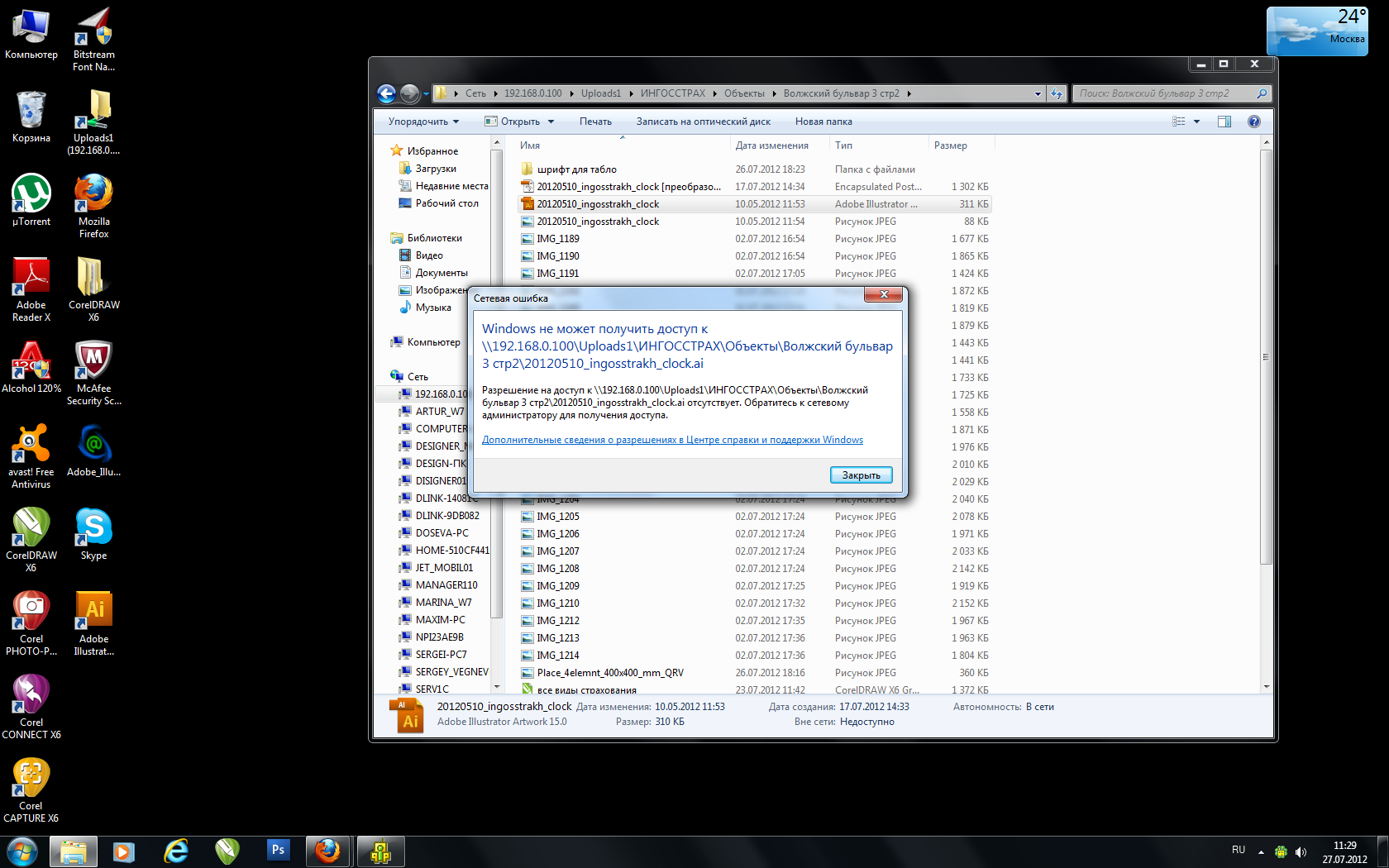1389x868 pixels.
Task: Expand address bar history dropdown
Action: pyautogui.click(x=1038, y=93)
